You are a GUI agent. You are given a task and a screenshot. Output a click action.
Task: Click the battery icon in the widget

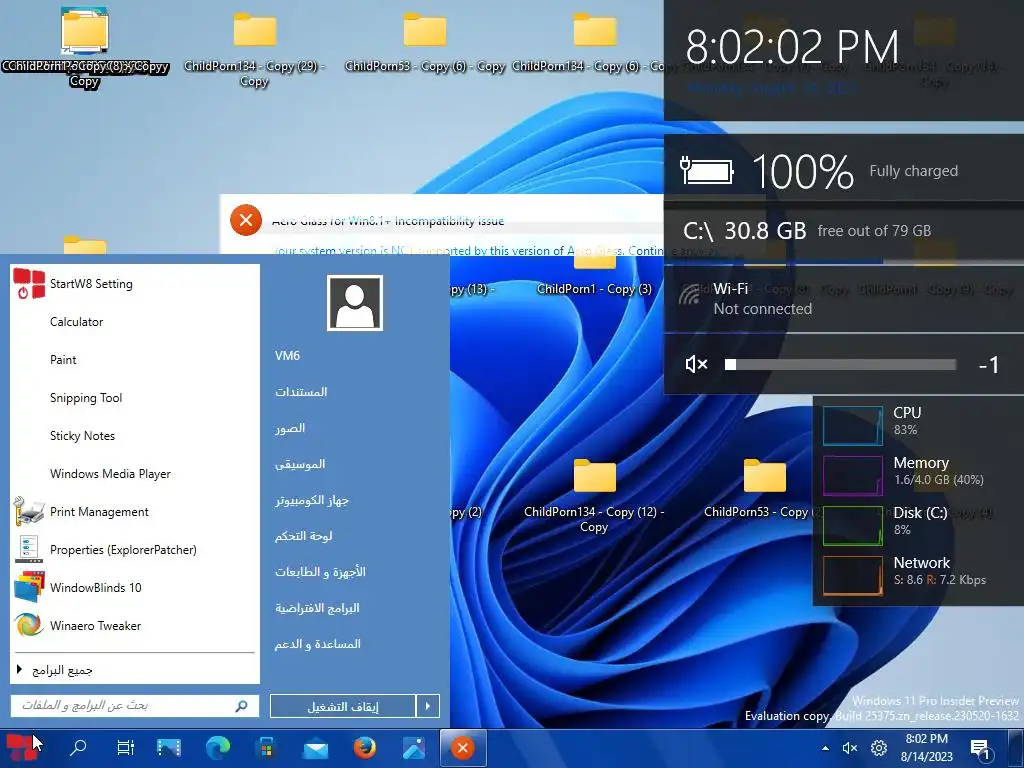707,171
